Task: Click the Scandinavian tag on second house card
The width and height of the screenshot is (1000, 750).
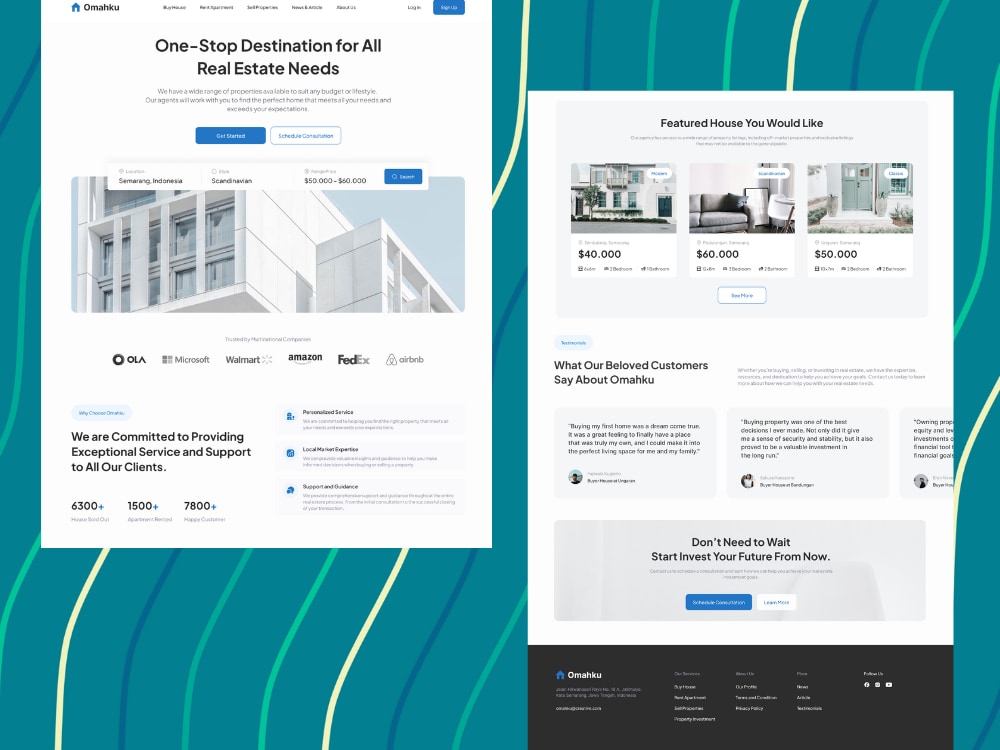Action: [772, 173]
